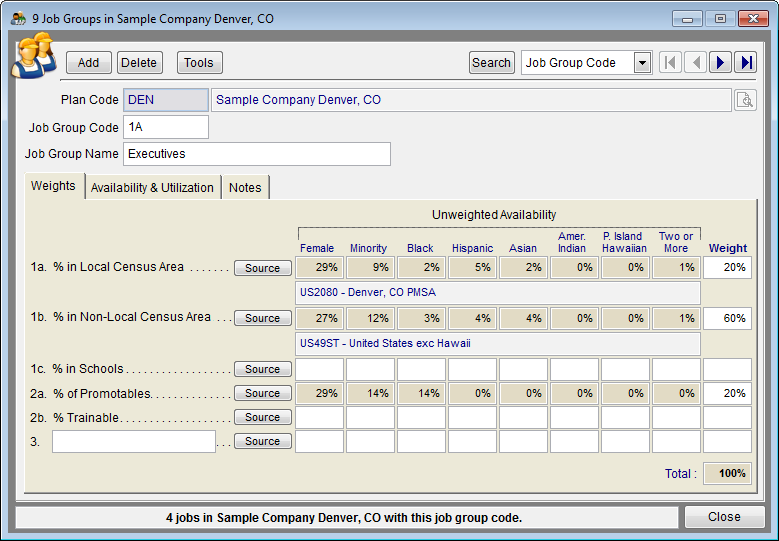Click Source for 2a % of Promotables
Viewport: 779px width, 541px height.
[x=263, y=393]
